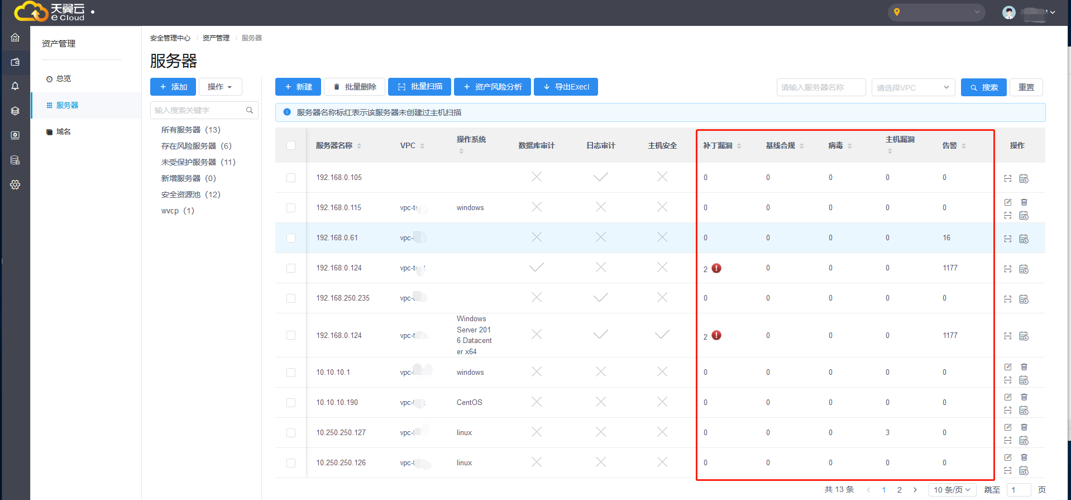Open the 10 条/页 page size dropdown

[952, 490]
